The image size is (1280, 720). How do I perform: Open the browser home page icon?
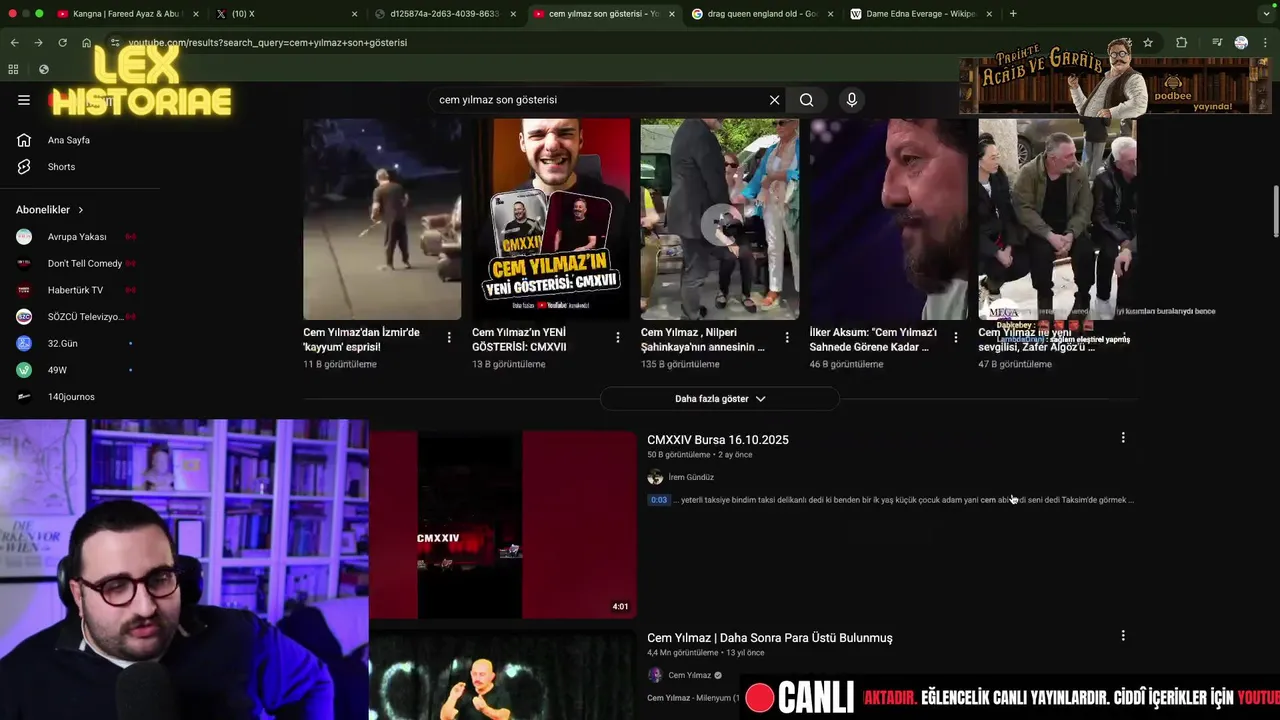(x=86, y=43)
